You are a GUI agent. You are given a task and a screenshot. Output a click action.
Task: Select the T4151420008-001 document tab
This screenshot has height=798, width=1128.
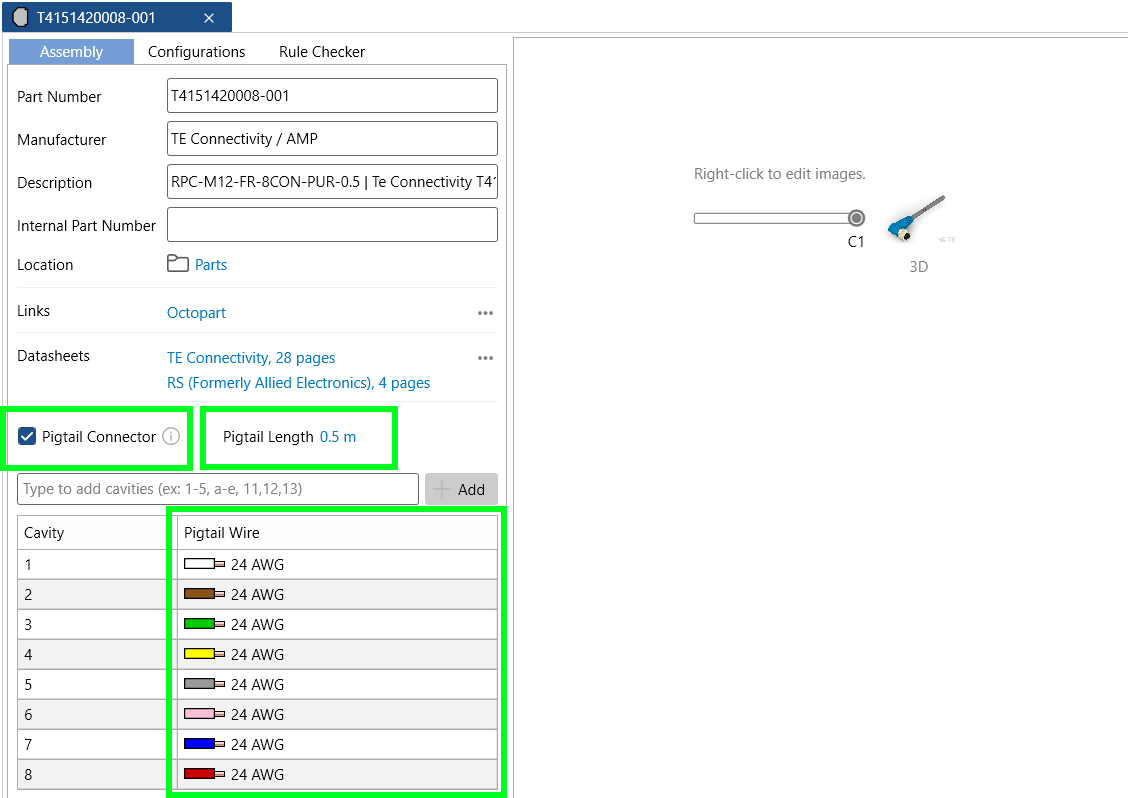(x=117, y=17)
